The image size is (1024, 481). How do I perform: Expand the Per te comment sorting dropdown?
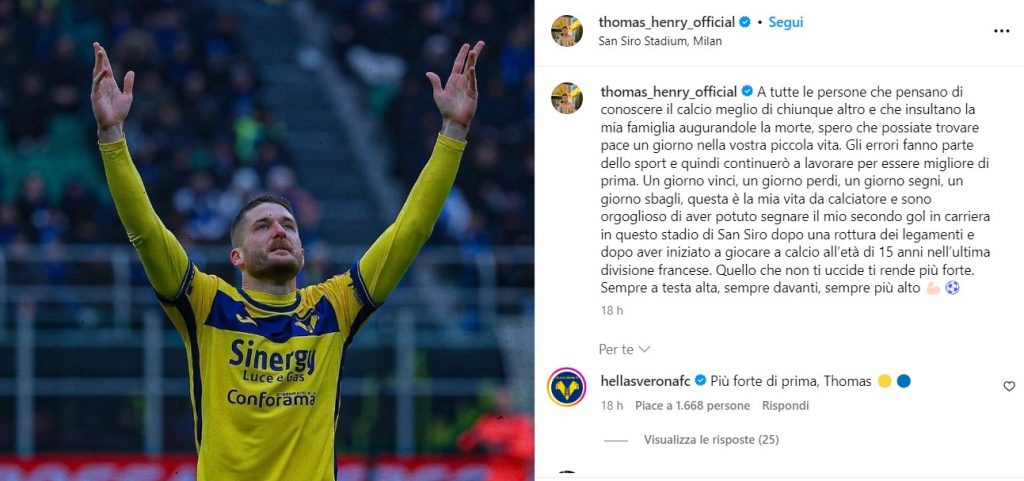pyautogui.click(x=624, y=350)
